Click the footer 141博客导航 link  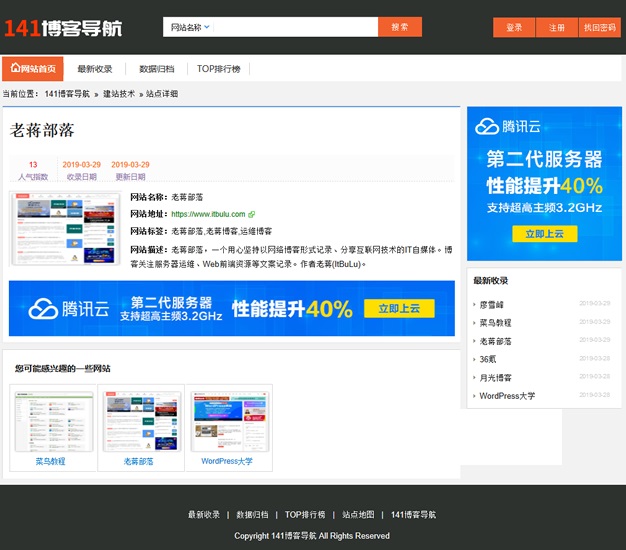pos(413,515)
